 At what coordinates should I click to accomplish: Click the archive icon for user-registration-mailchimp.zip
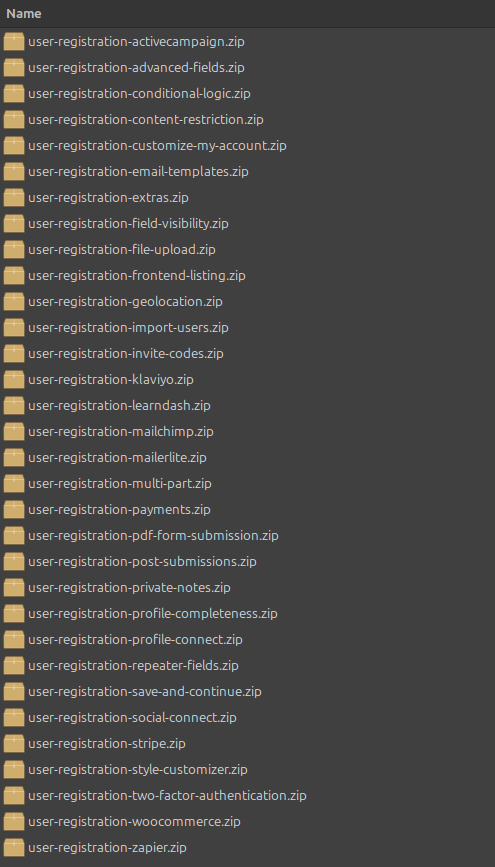(x=14, y=431)
